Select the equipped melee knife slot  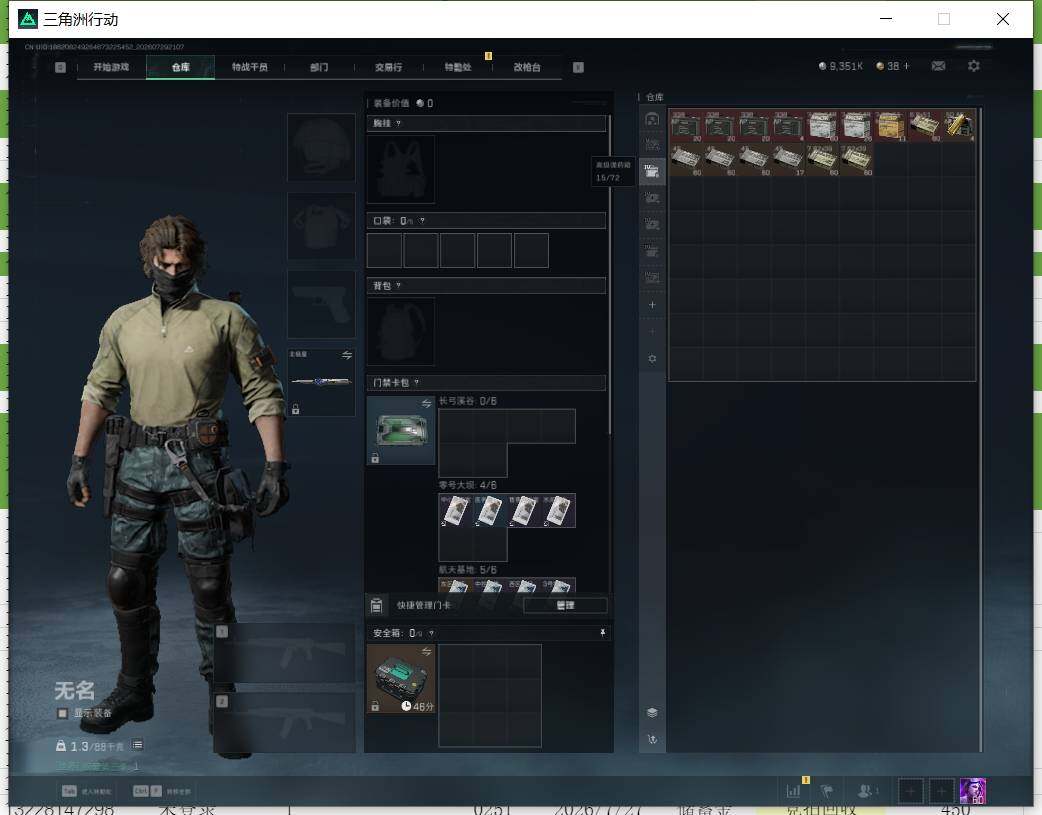(321, 382)
